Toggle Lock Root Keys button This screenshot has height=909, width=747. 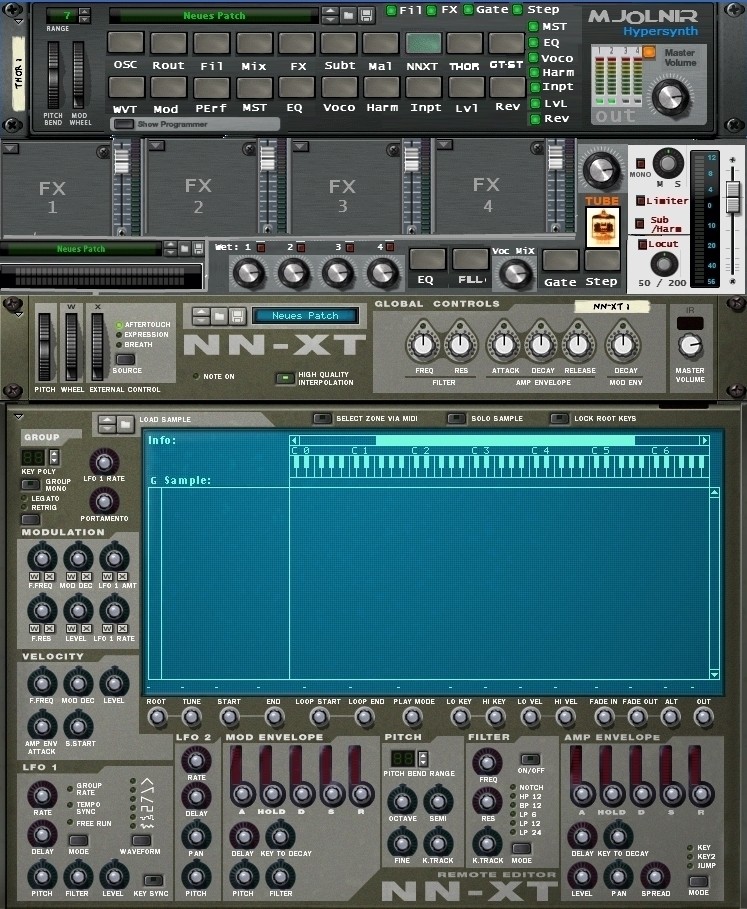(x=559, y=418)
